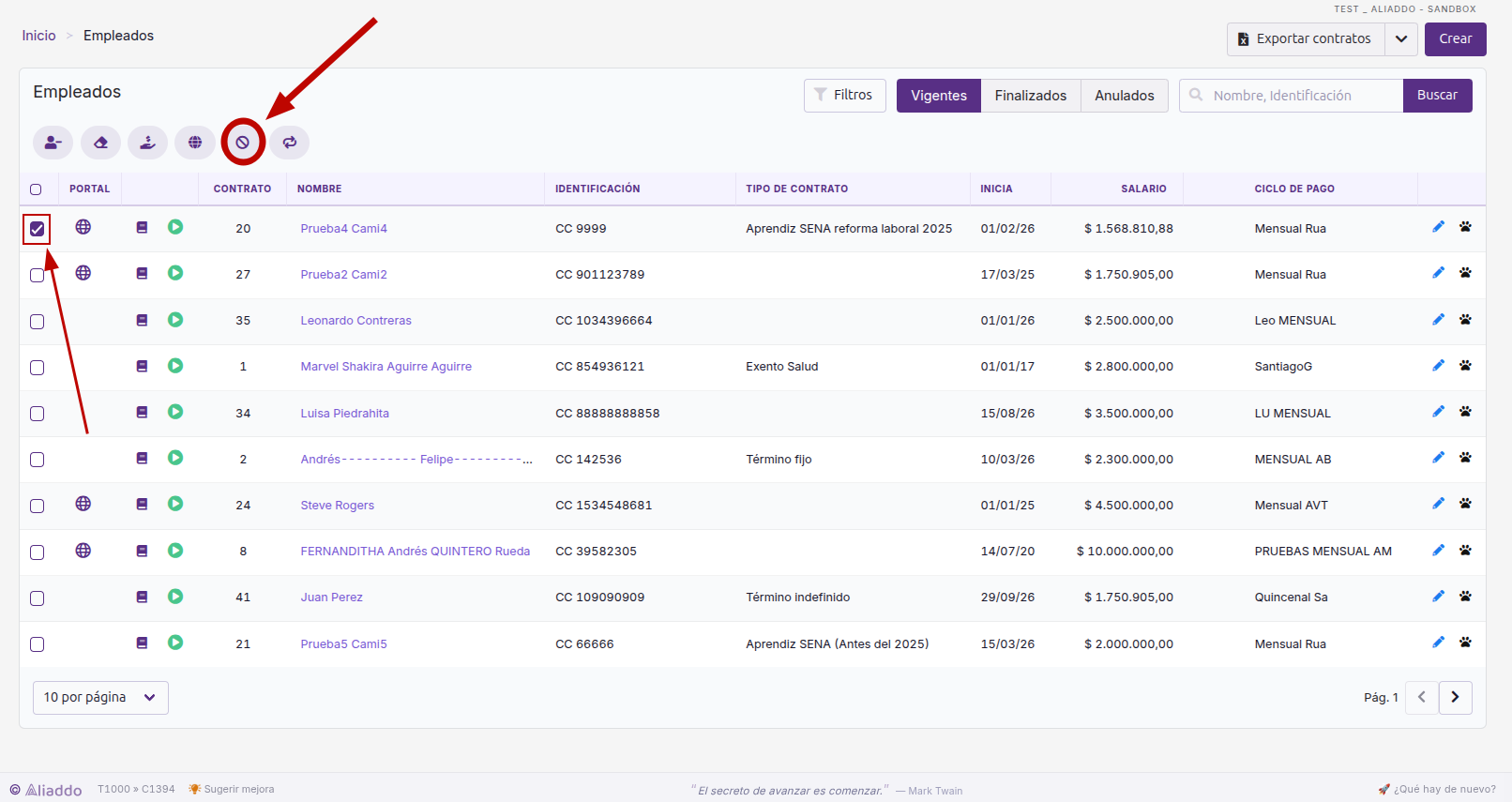Toggle the select-all header checkbox

point(36,189)
